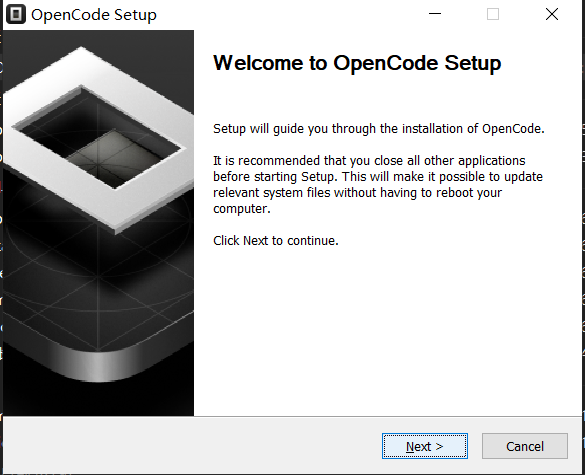Cancel the OpenCode installation
Viewport: 585px width, 475px height.
[x=525, y=446]
